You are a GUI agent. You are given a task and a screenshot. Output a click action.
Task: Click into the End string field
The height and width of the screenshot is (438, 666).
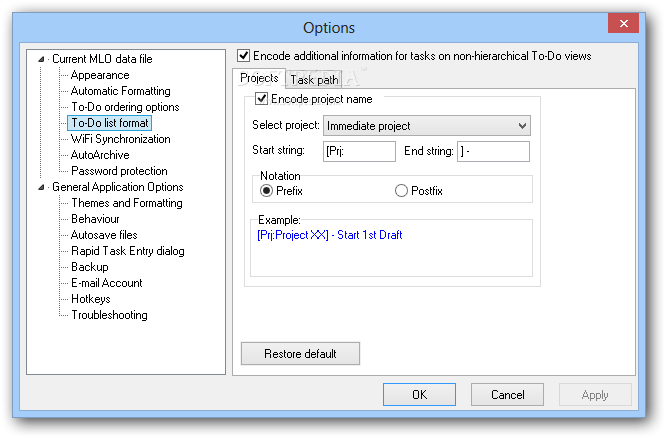[493, 151]
